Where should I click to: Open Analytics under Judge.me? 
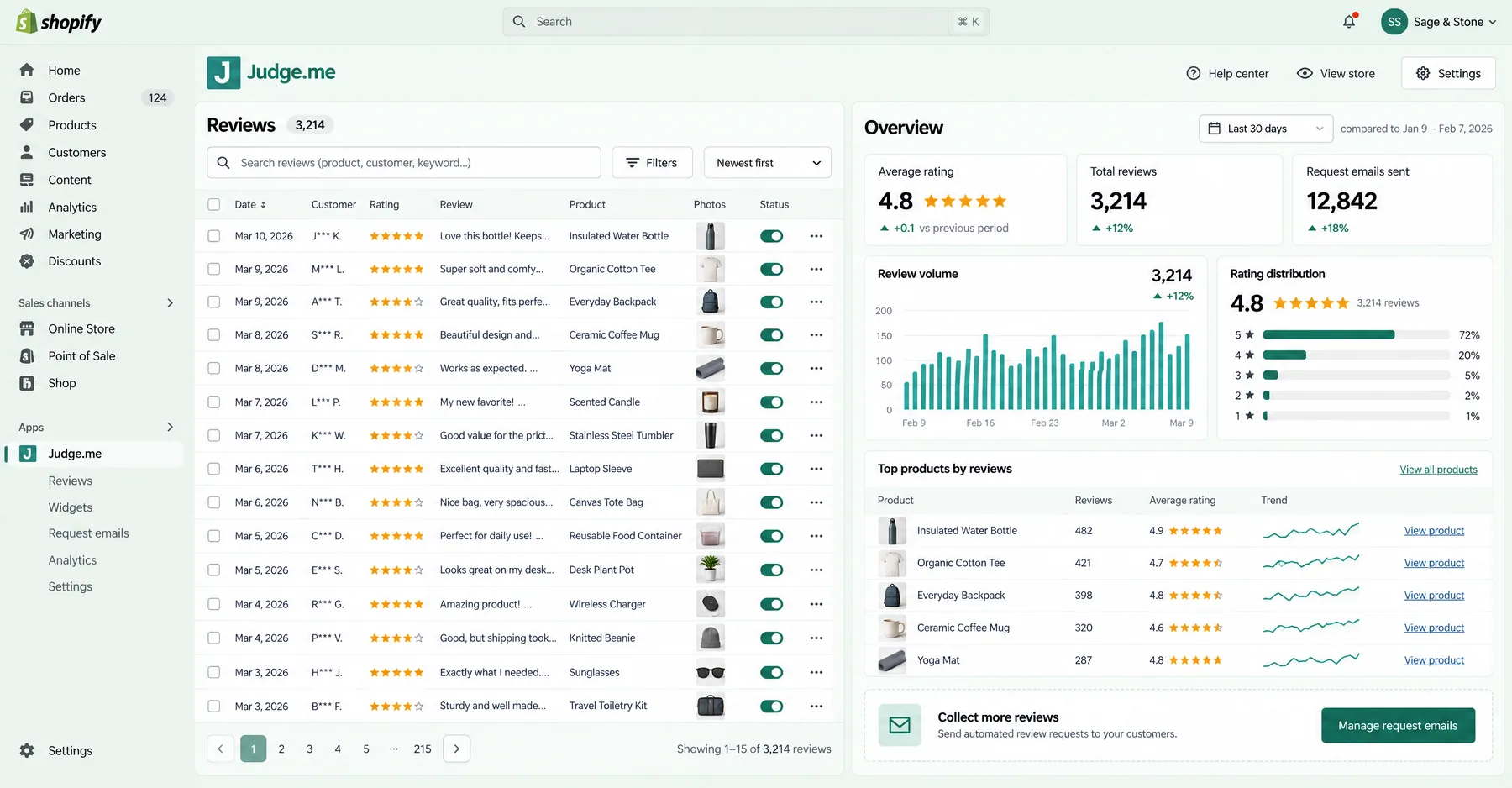coord(72,560)
